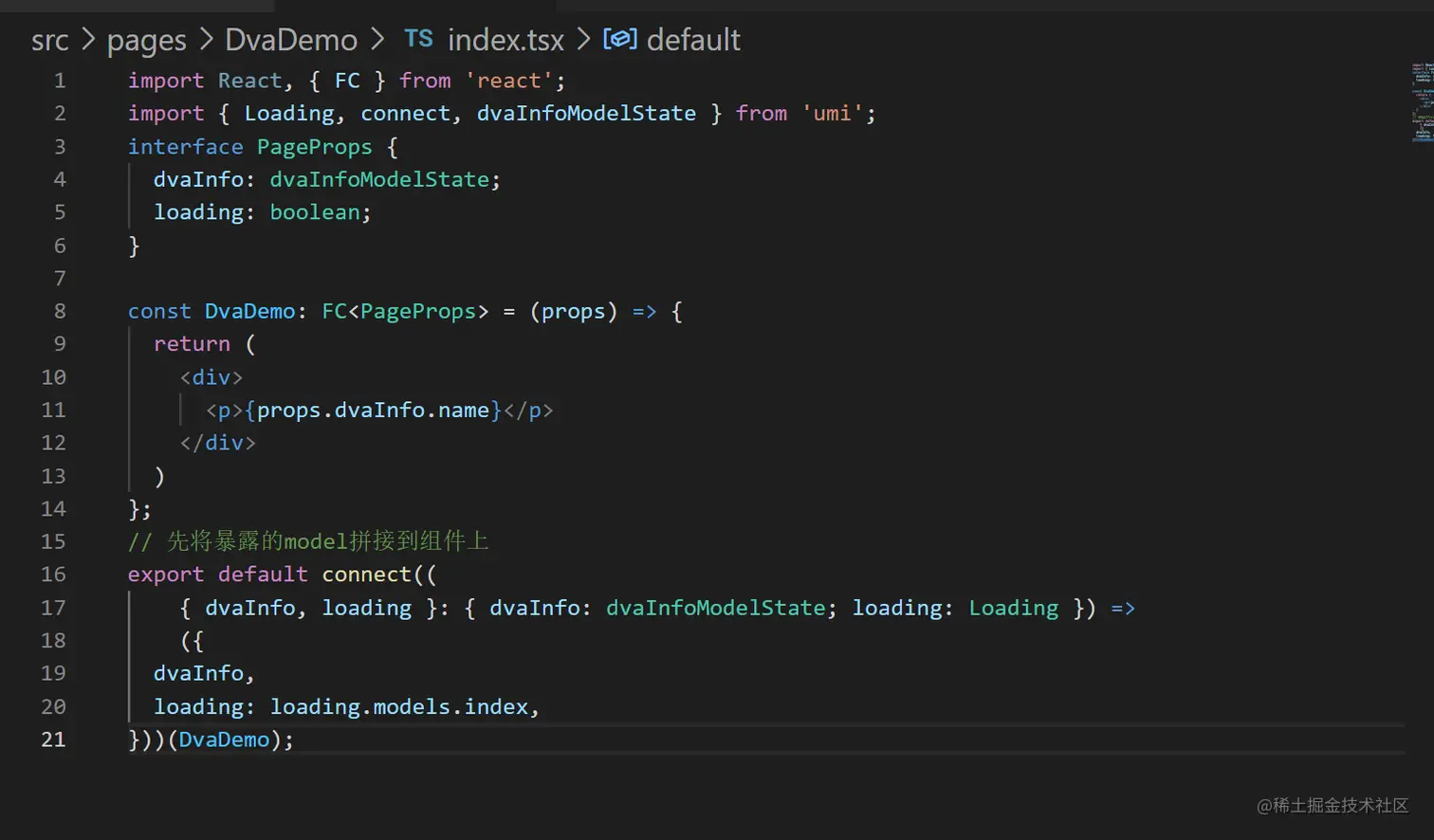This screenshot has height=840, width=1434.
Task: Select line number 16 in the gutter
Action: click(x=53, y=575)
